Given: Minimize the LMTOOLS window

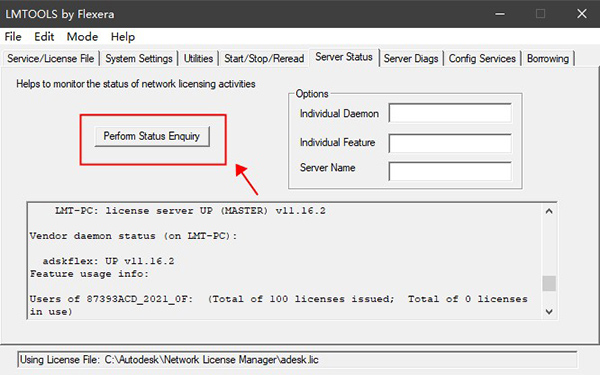Looking at the screenshot, I should (x=500, y=14).
